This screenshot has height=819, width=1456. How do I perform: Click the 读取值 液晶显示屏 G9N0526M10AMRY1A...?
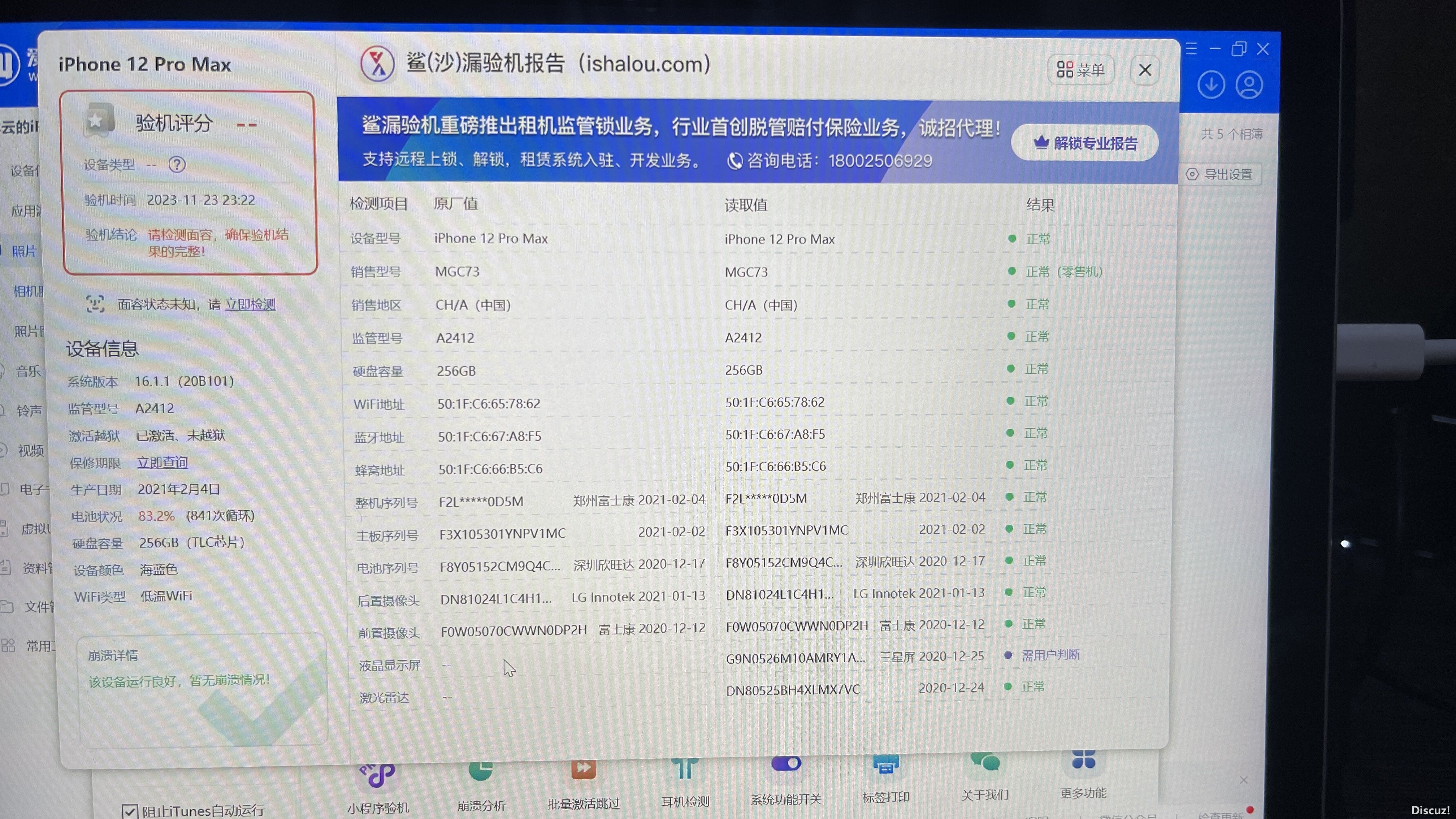click(795, 658)
